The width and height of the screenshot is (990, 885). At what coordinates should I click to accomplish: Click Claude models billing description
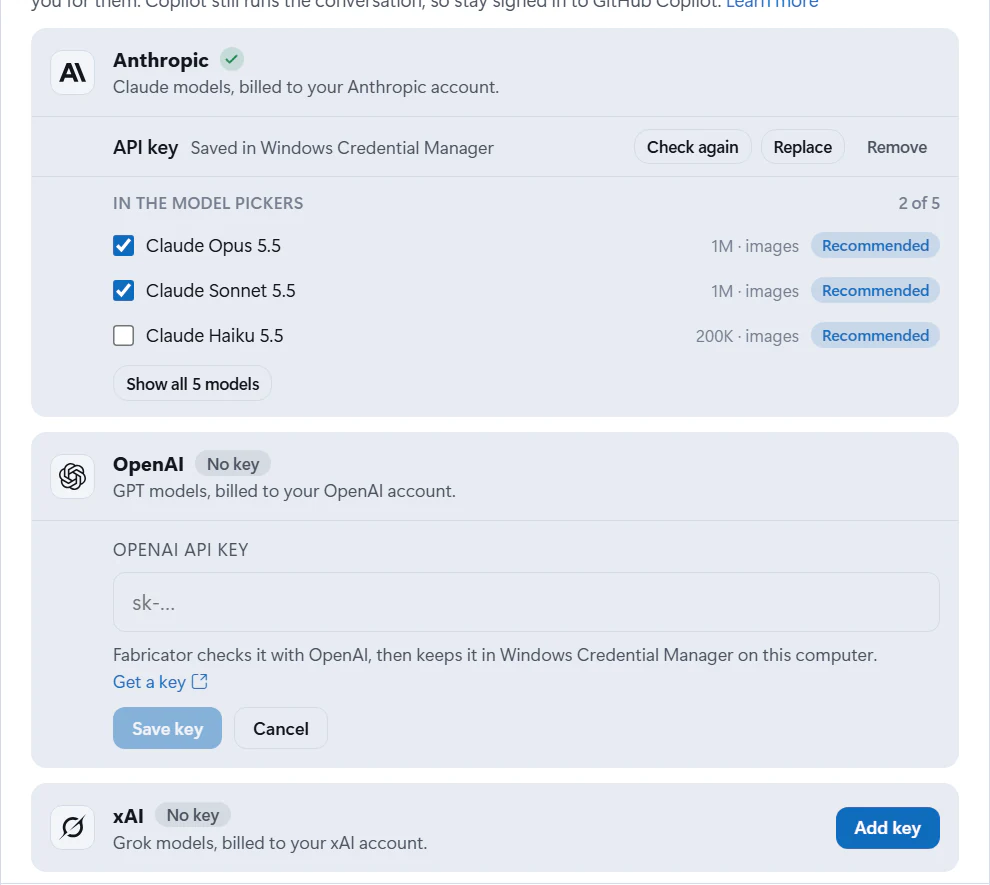(x=306, y=87)
